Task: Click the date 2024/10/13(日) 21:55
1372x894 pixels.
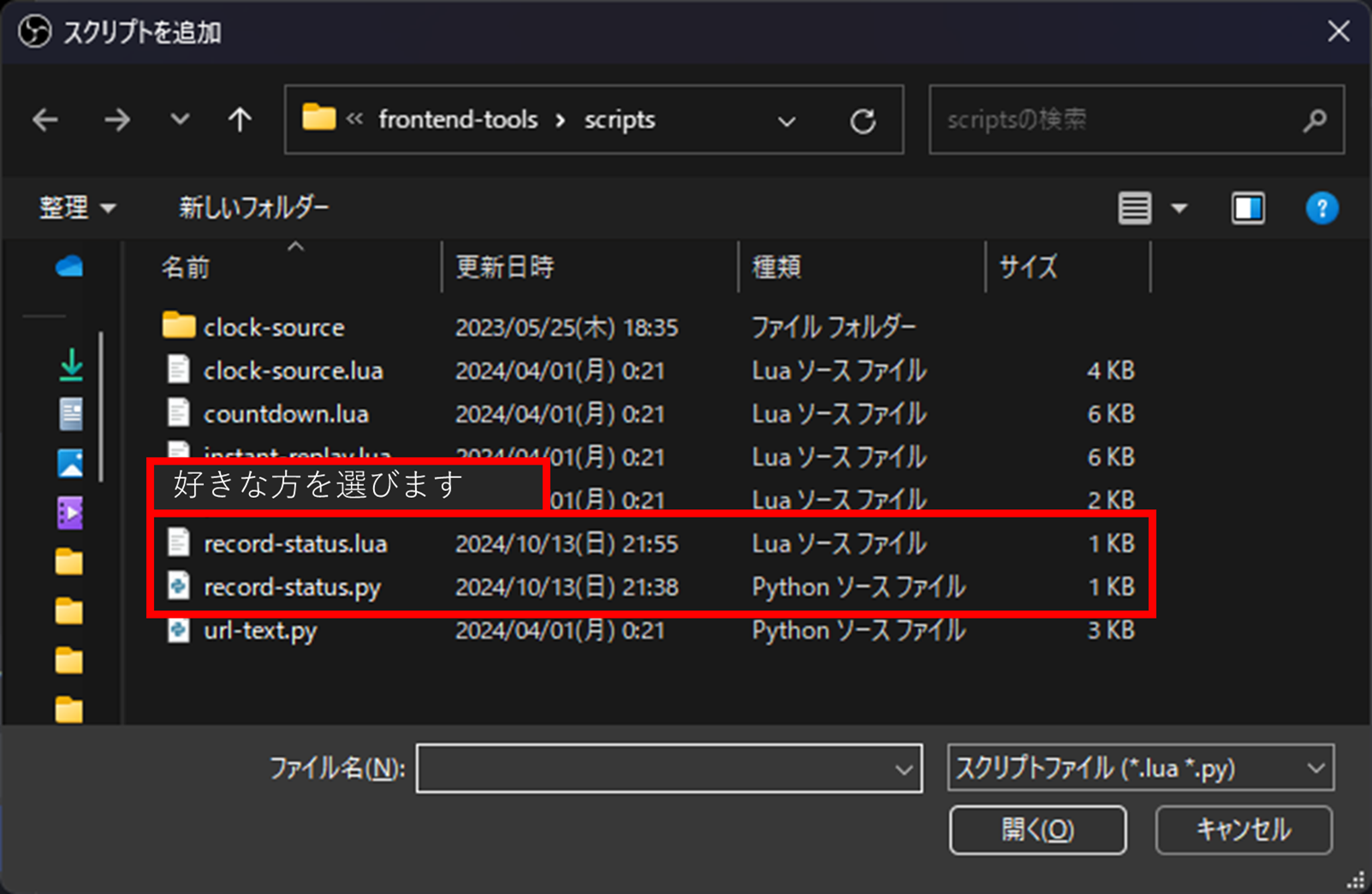Action: click(567, 544)
